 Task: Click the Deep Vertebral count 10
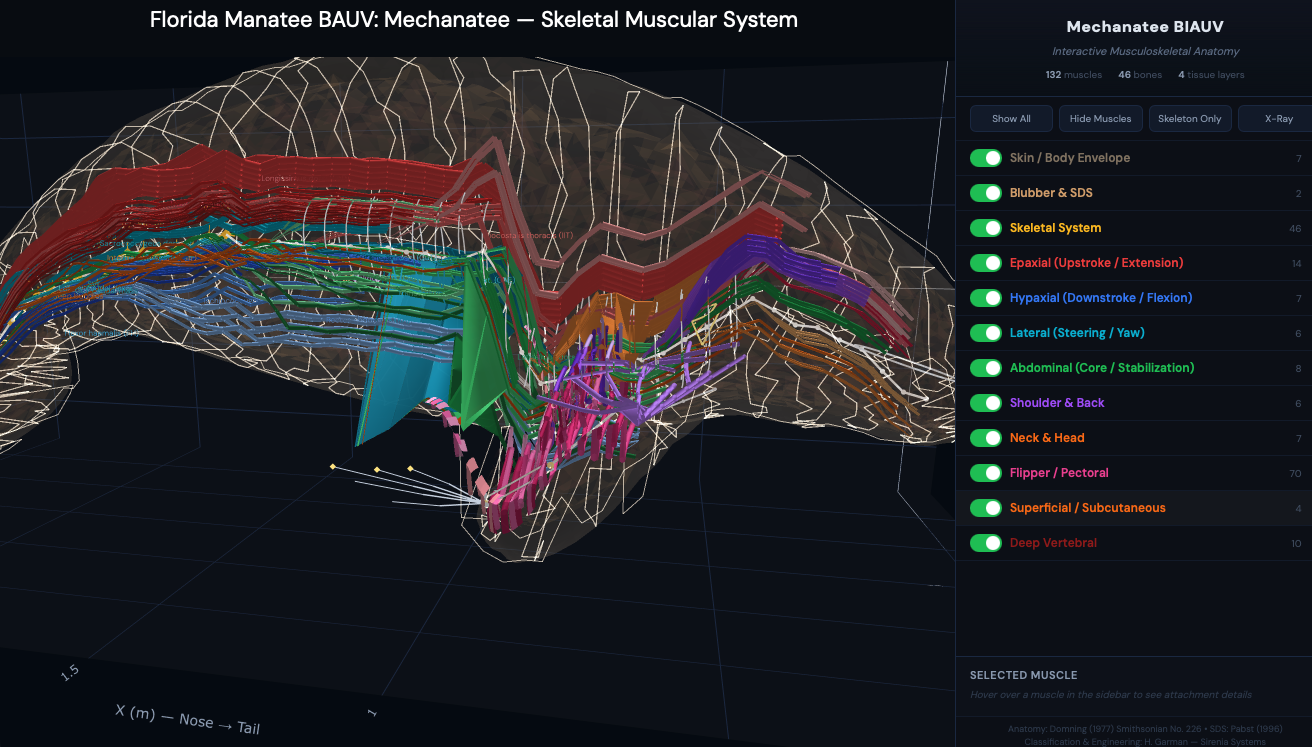click(x=1296, y=544)
